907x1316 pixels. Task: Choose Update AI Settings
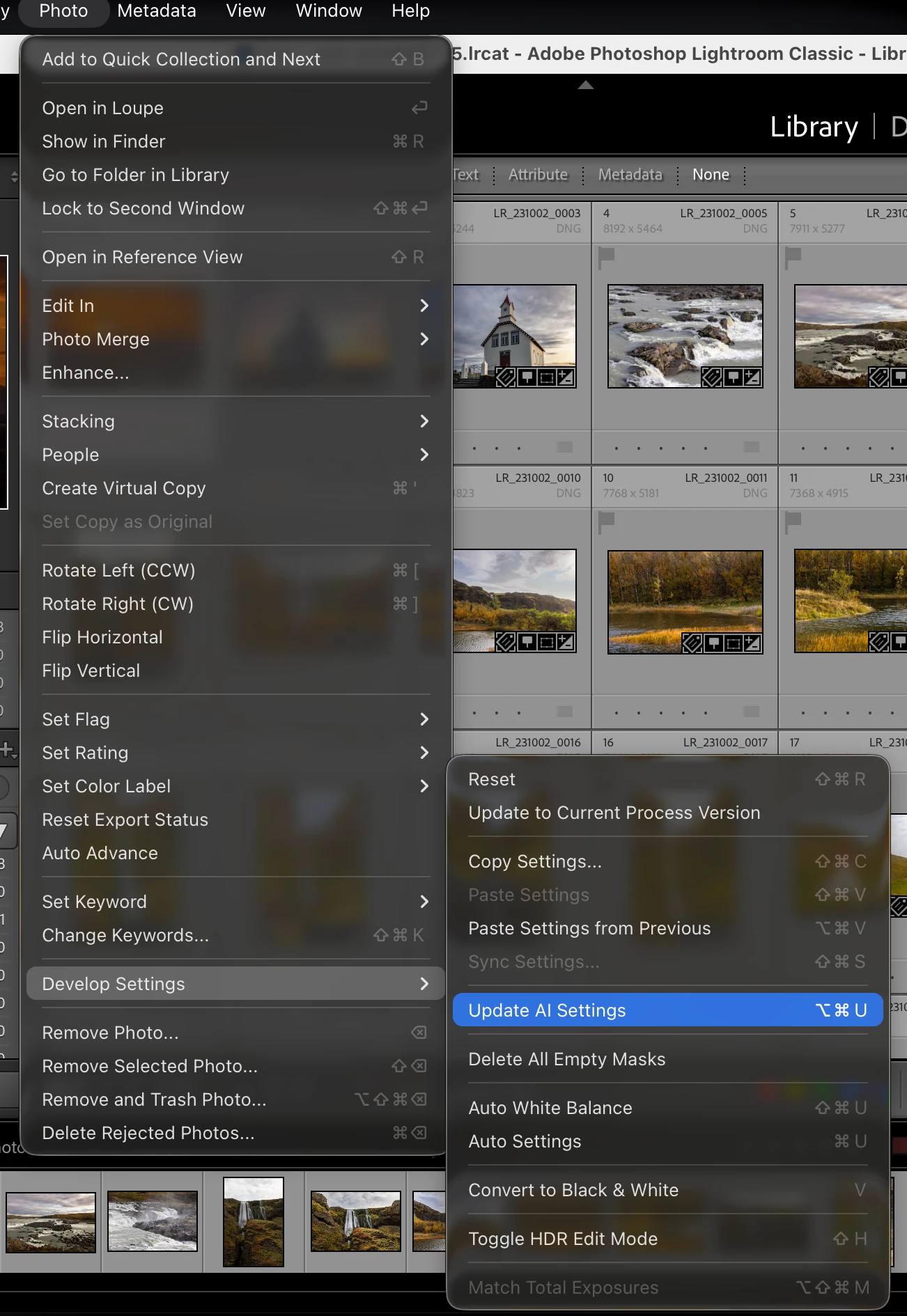tap(667, 1010)
